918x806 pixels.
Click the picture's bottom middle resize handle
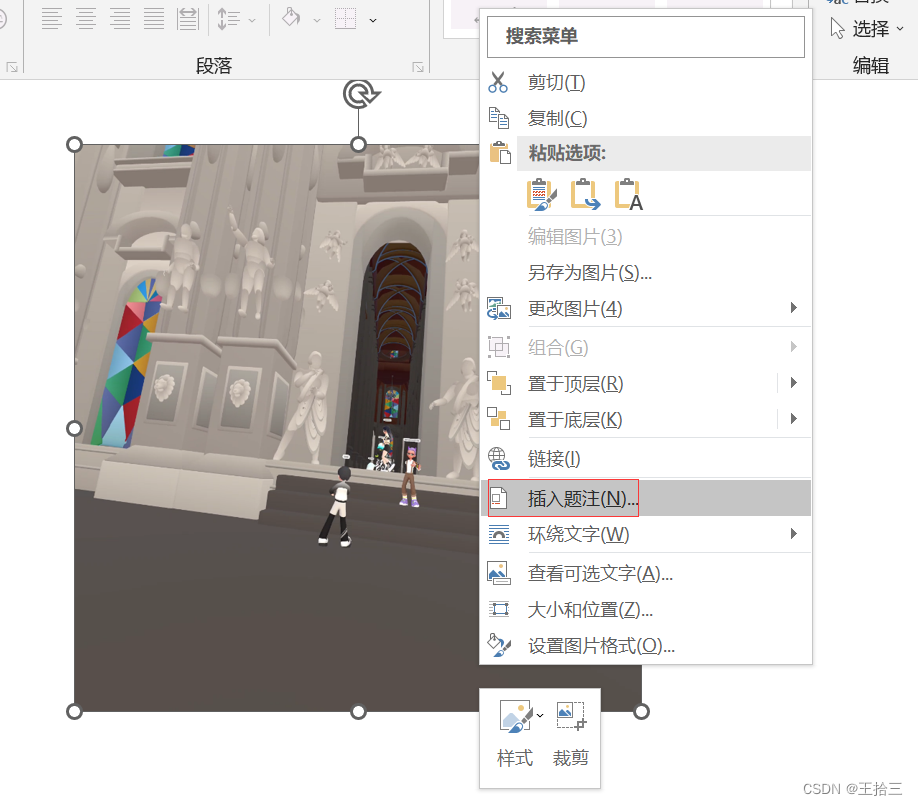358,712
